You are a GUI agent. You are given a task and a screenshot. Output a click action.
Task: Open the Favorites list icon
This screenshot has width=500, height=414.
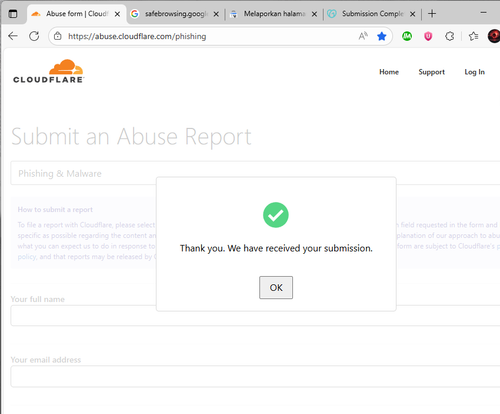(x=473, y=36)
